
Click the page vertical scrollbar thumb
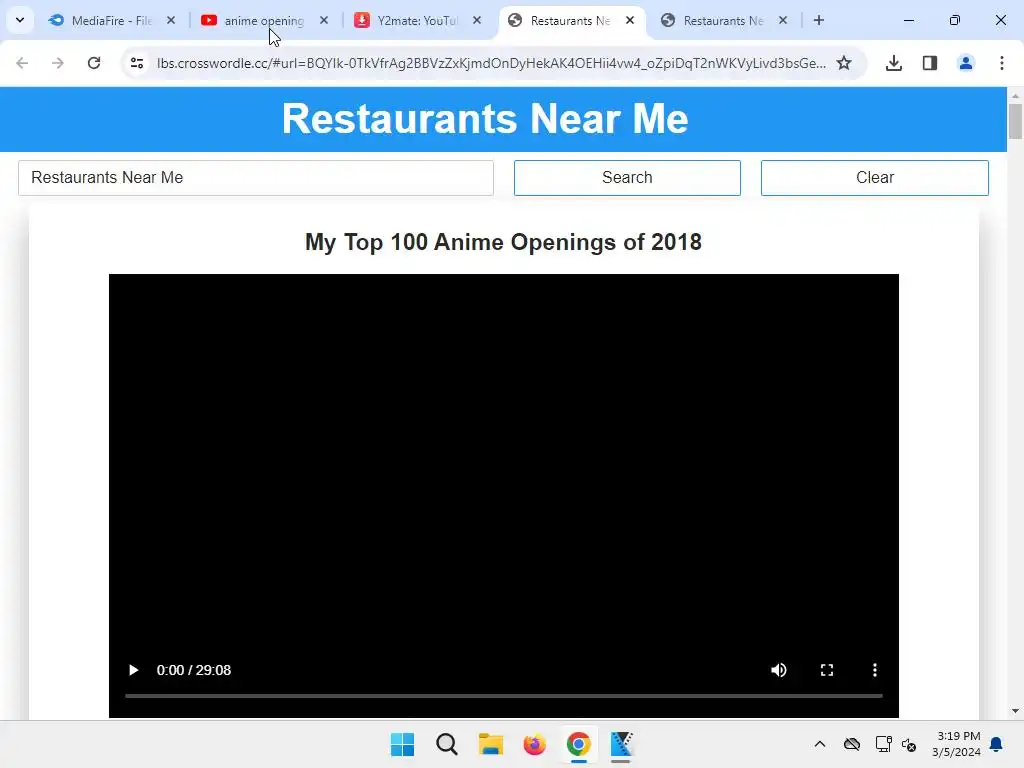[x=1015, y=121]
